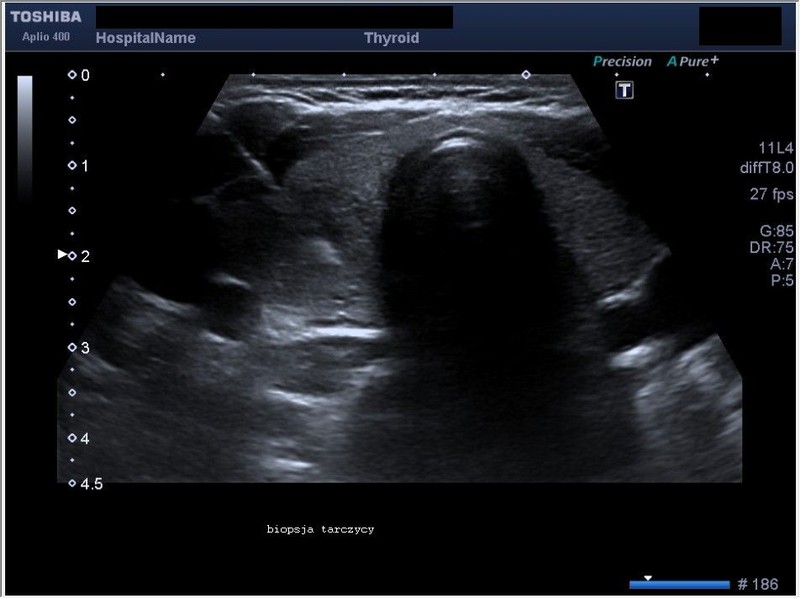Image resolution: width=800 pixels, height=598 pixels.
Task: Click the A:7 parameter value
Action: 782,264
